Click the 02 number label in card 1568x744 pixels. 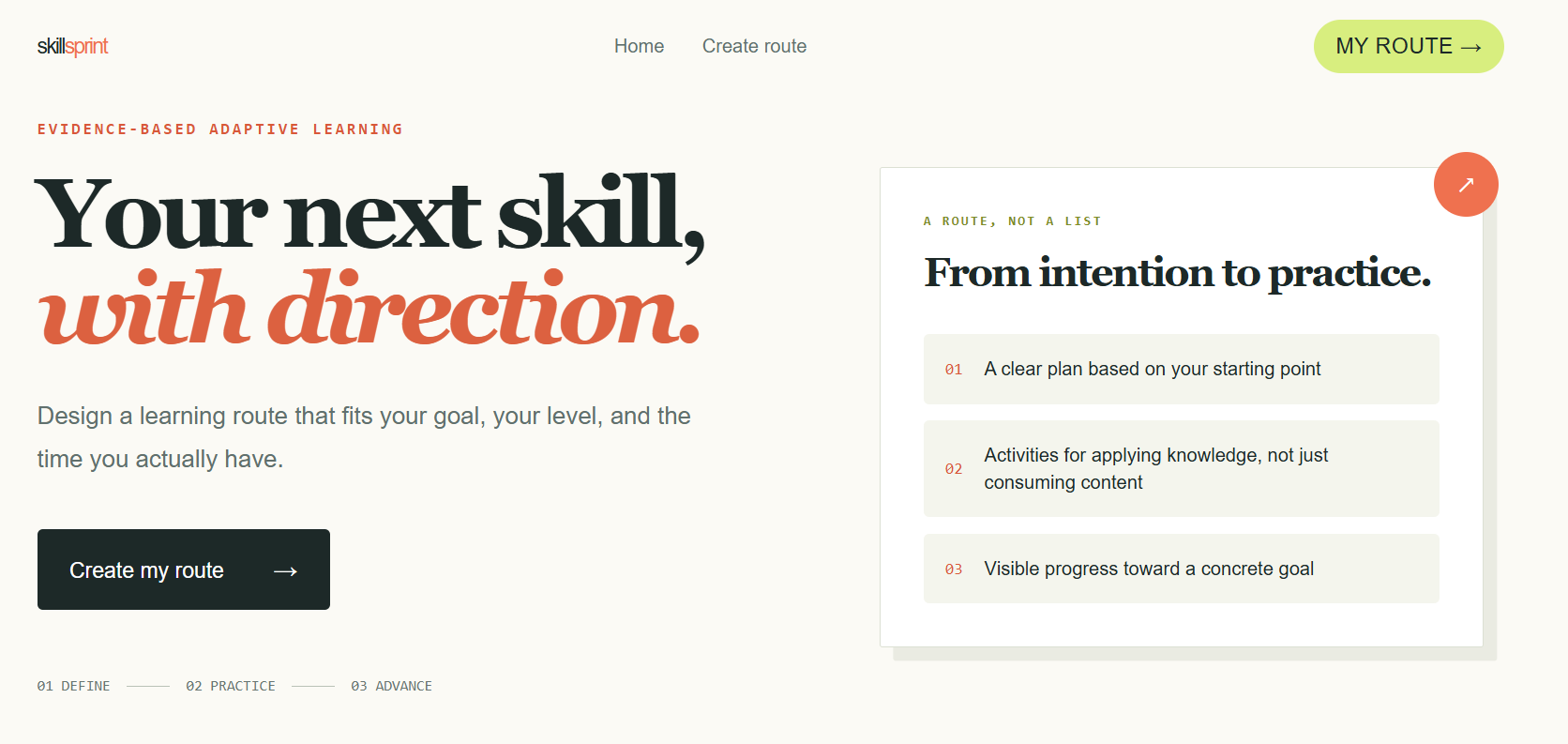(954, 469)
